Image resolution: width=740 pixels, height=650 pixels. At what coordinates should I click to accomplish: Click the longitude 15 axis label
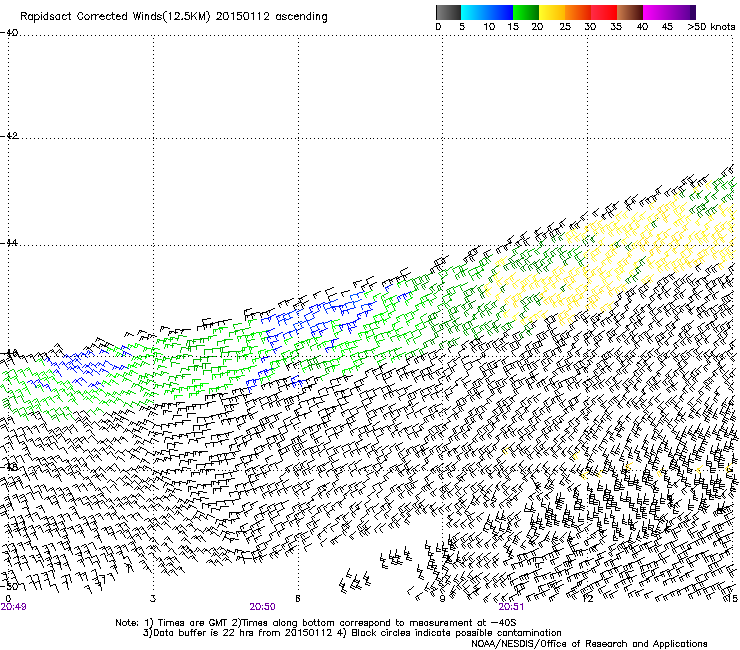(732, 598)
